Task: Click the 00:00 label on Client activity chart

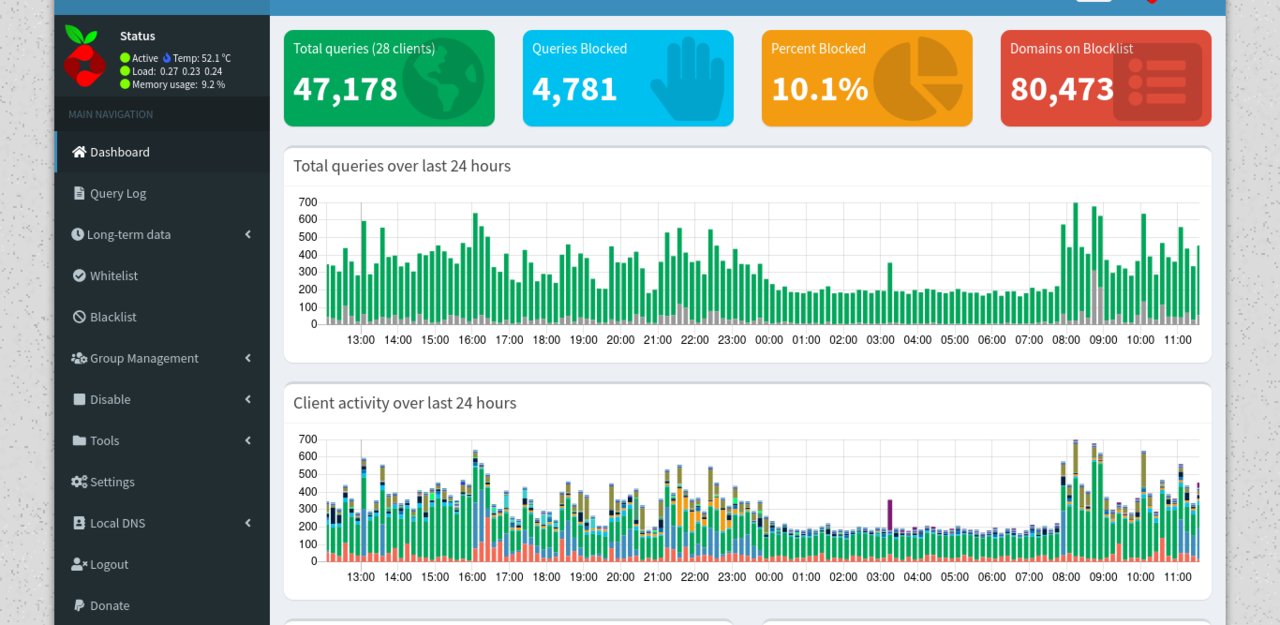Action: pos(769,577)
